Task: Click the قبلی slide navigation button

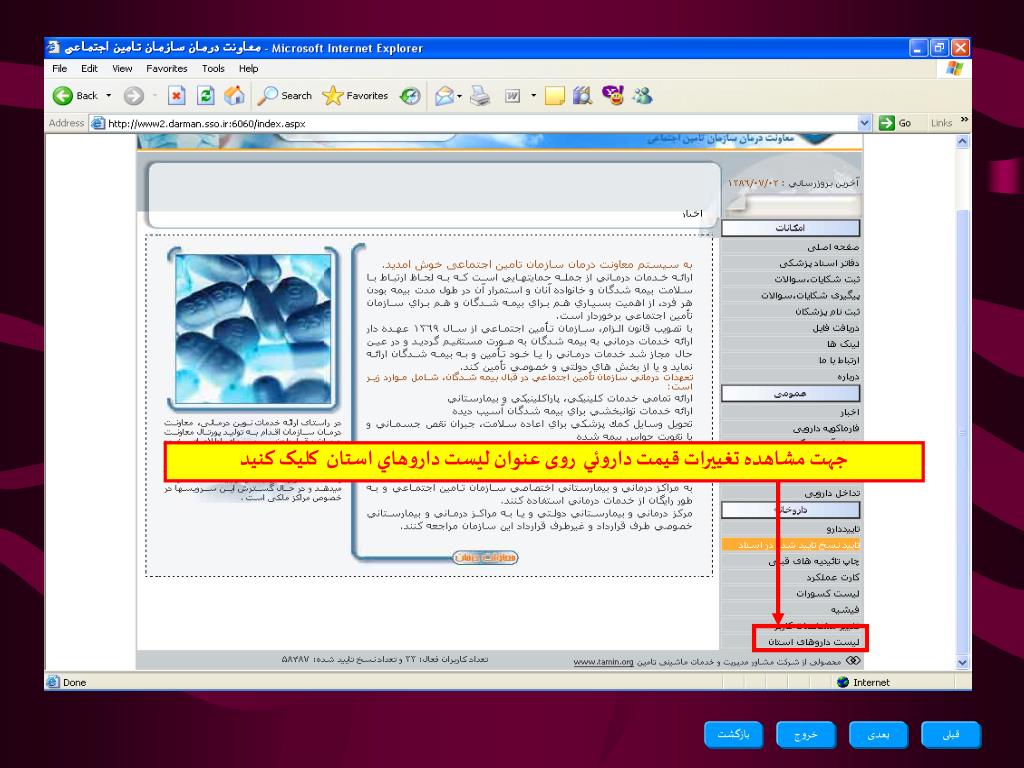Action: tap(951, 735)
